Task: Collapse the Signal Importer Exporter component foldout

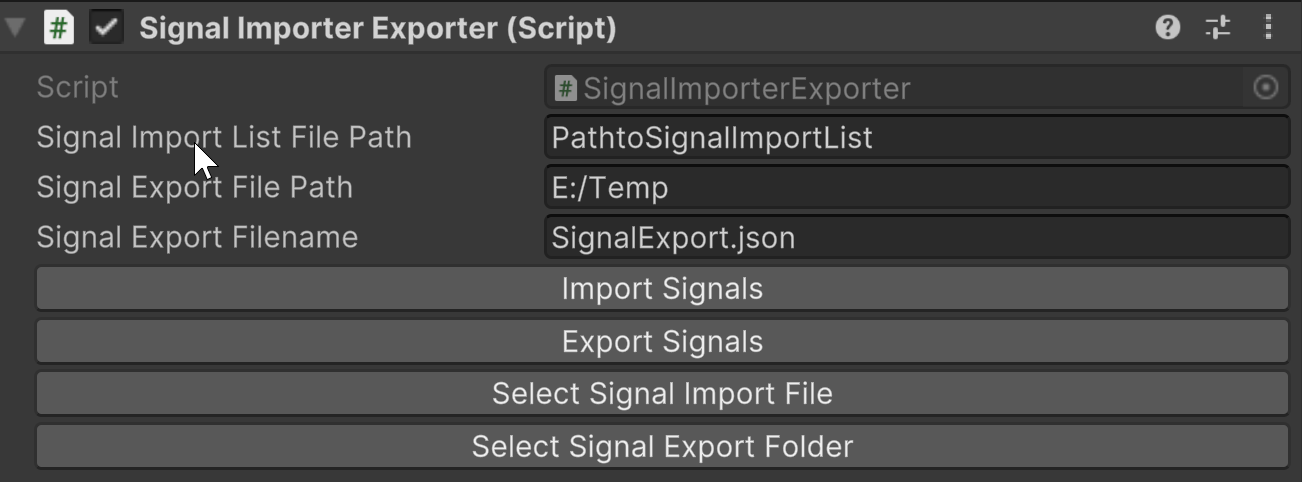Action: [x=15, y=28]
